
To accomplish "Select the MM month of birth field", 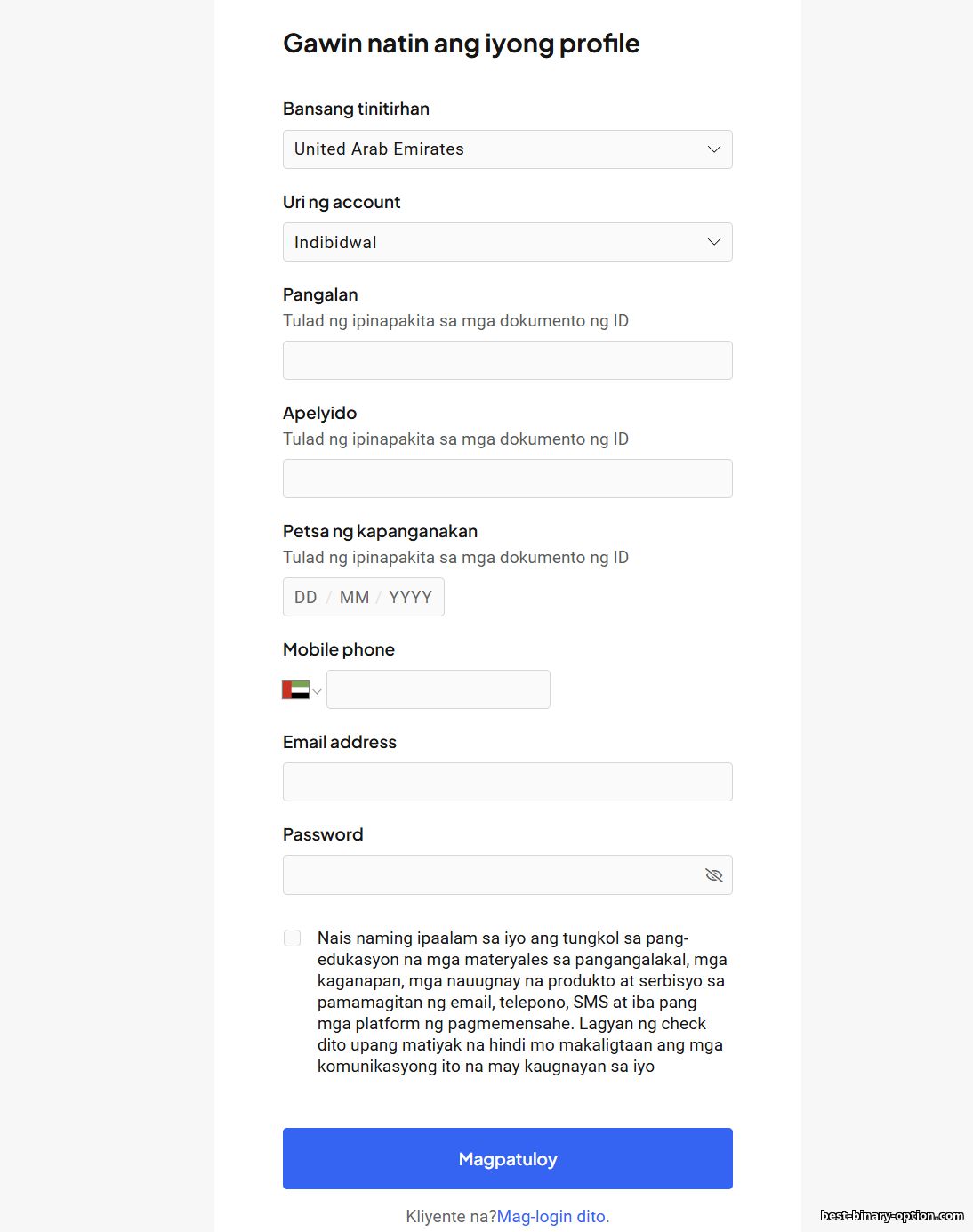I will point(354,597).
